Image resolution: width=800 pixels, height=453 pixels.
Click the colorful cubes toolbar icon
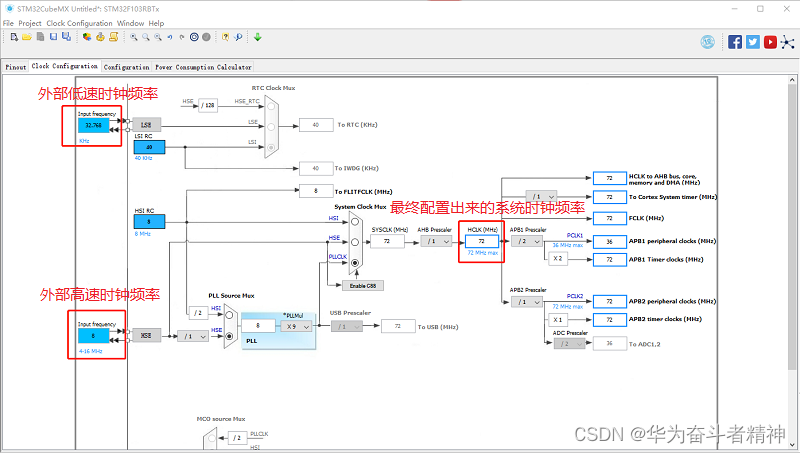87,37
